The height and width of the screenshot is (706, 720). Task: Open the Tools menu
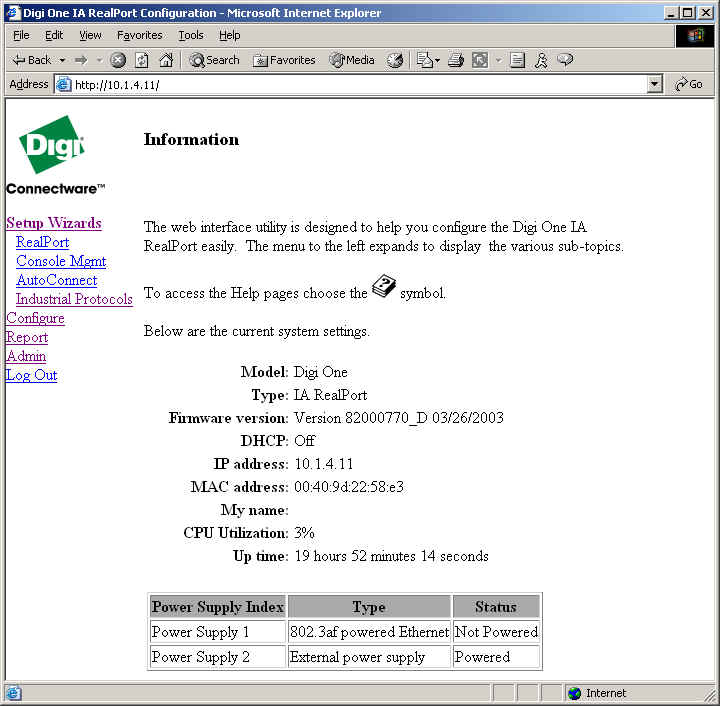point(190,35)
